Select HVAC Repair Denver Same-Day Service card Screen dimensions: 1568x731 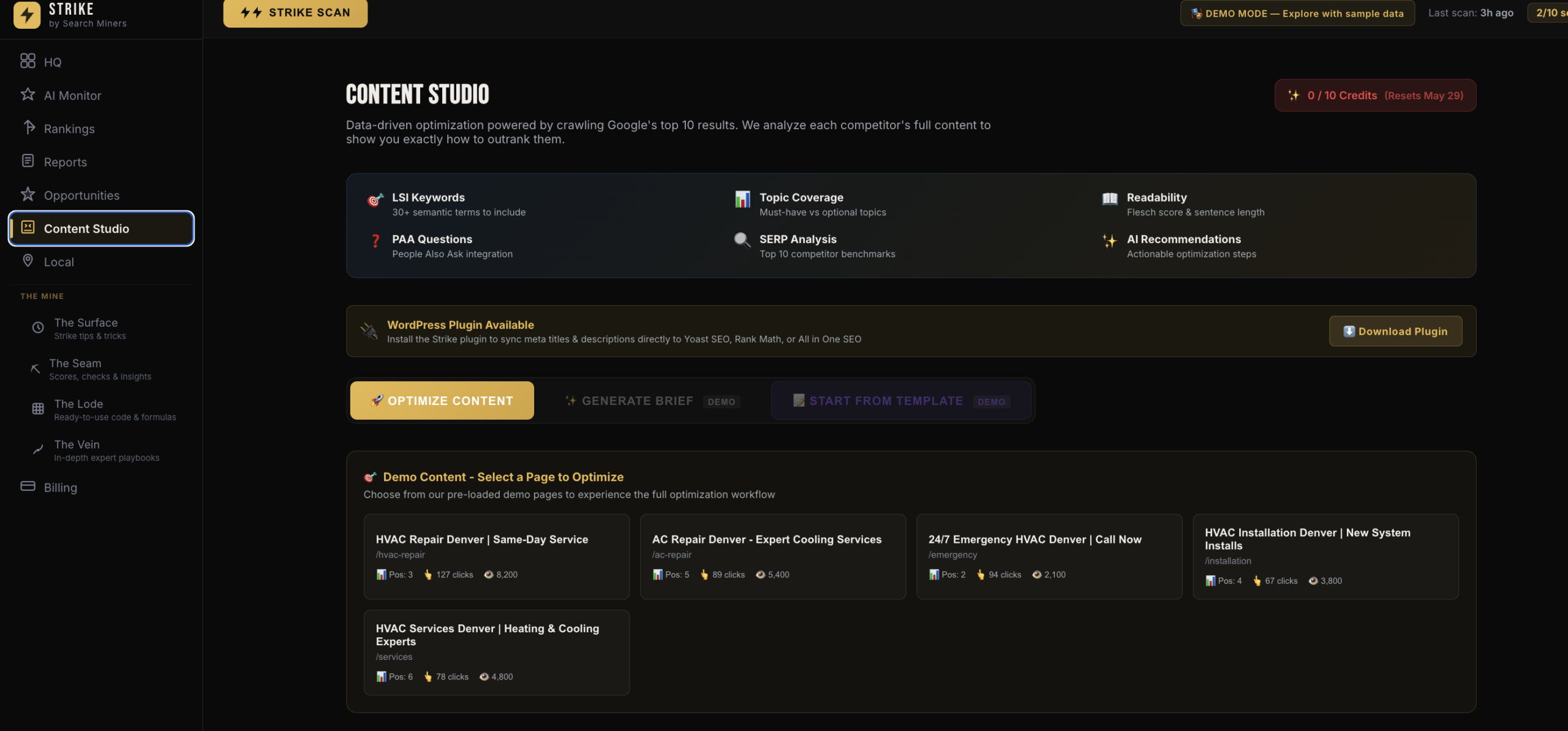tap(496, 556)
